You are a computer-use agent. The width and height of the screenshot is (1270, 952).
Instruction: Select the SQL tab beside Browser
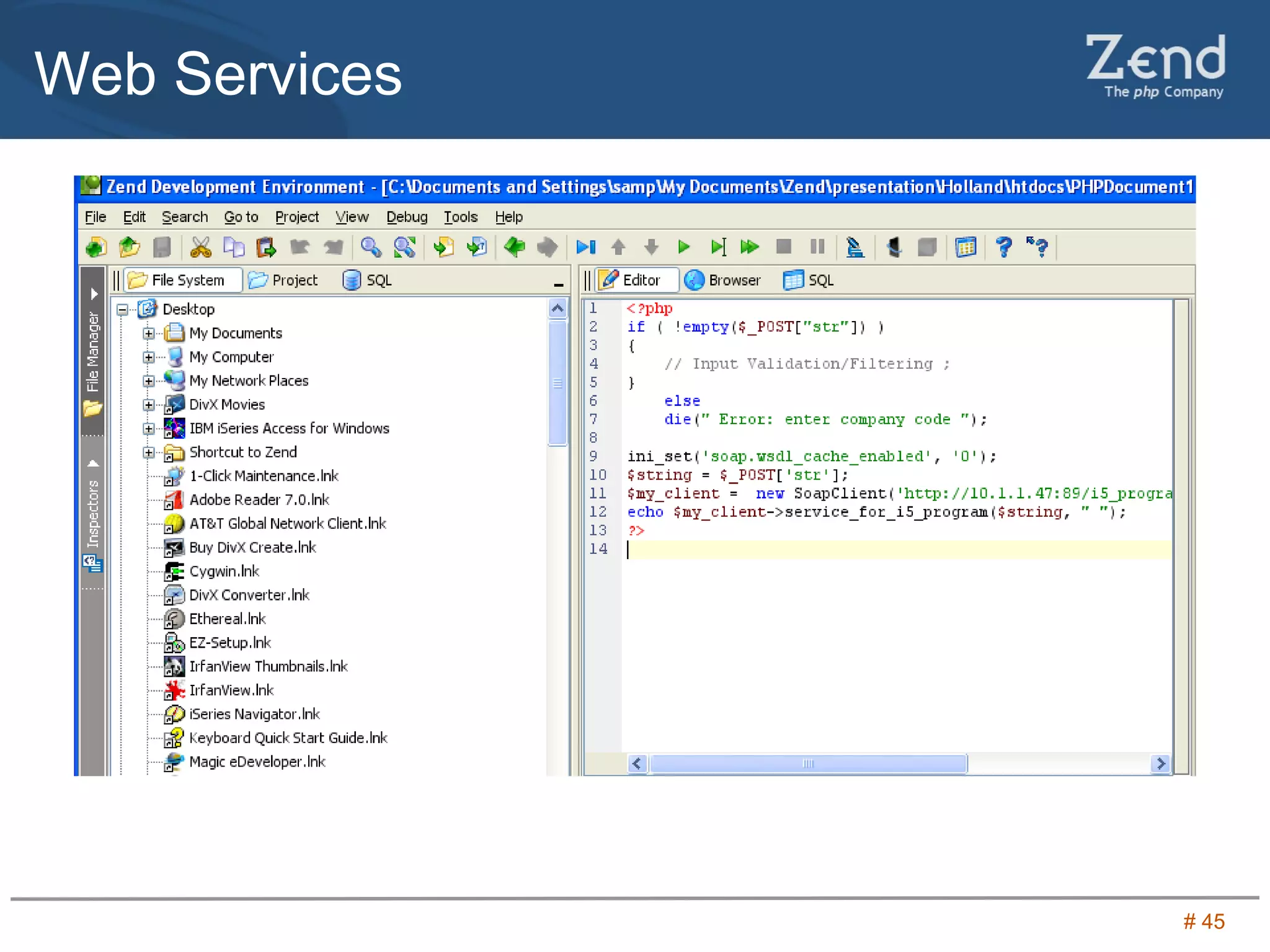point(809,280)
